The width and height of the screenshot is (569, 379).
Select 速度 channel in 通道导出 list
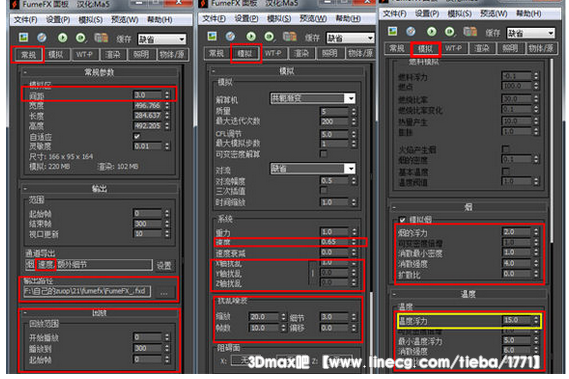point(46,264)
